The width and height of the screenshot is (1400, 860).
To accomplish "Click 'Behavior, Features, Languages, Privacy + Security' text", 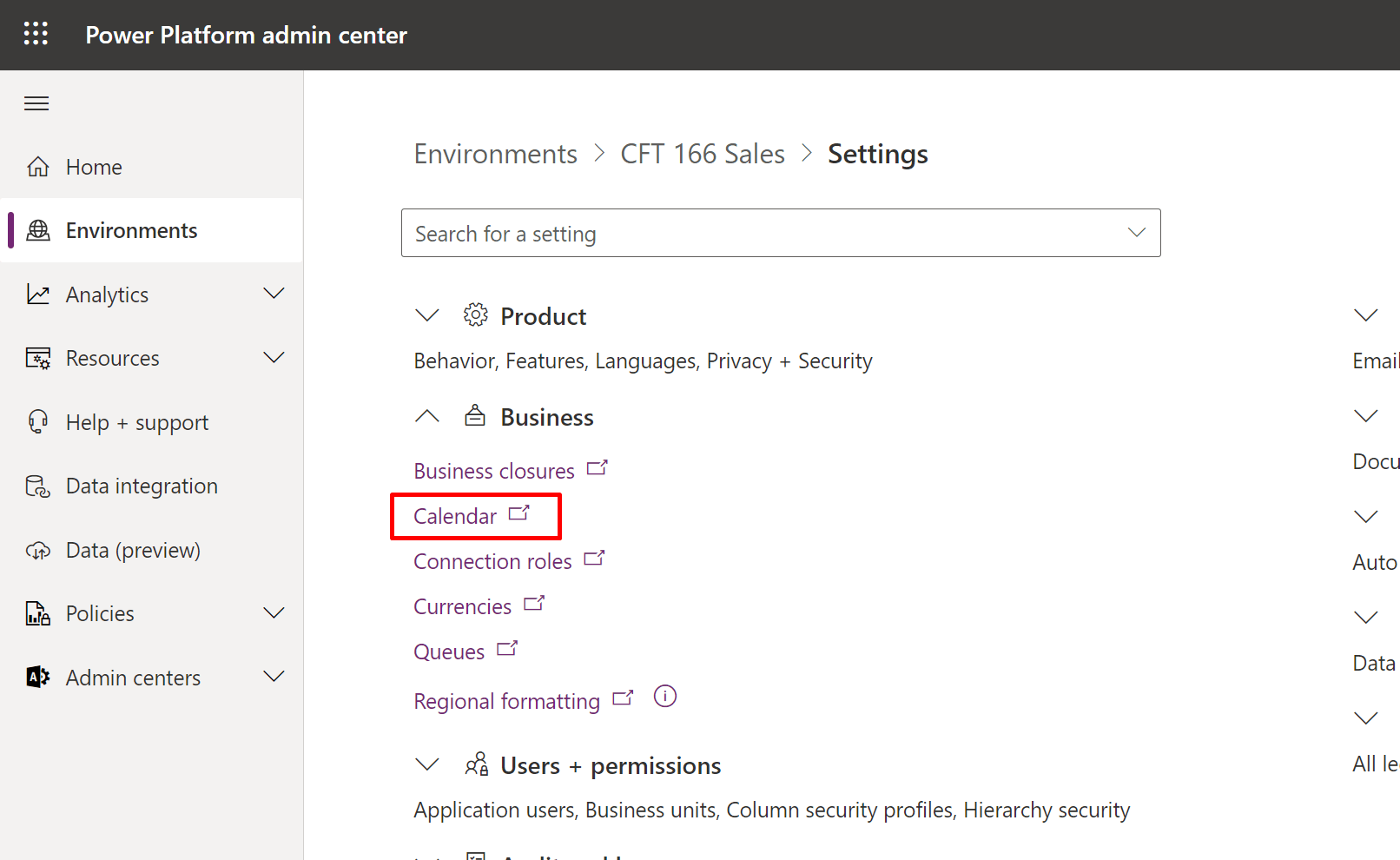I will click(643, 361).
